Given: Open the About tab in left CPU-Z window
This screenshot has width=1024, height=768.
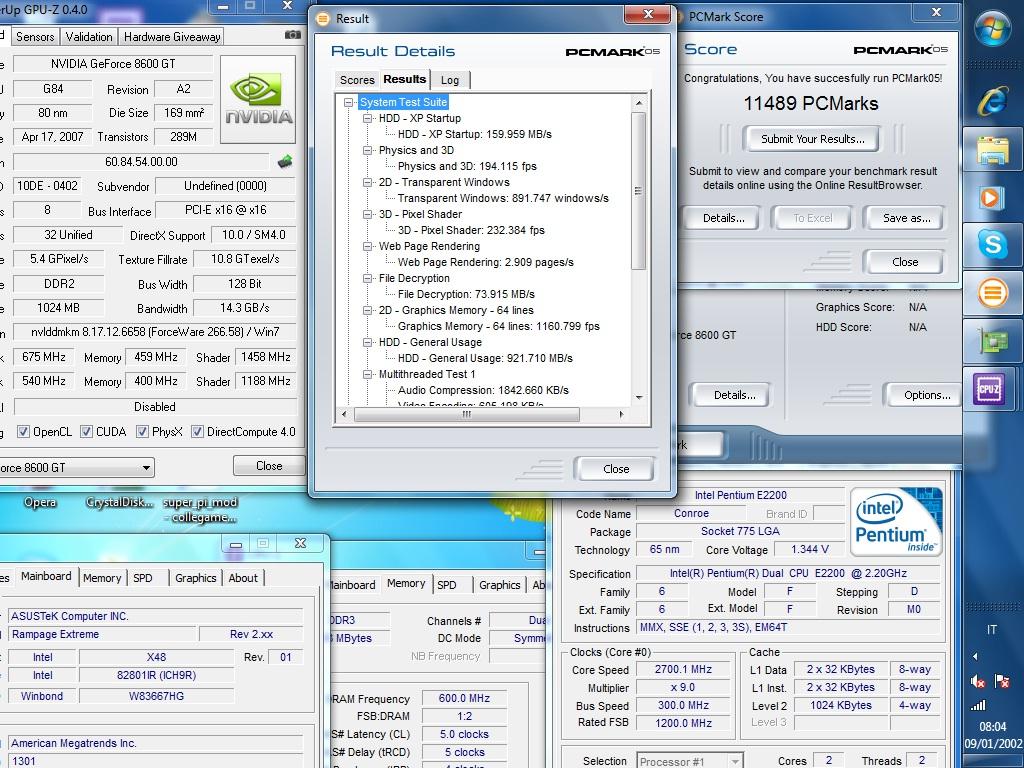Looking at the screenshot, I should click(243, 578).
